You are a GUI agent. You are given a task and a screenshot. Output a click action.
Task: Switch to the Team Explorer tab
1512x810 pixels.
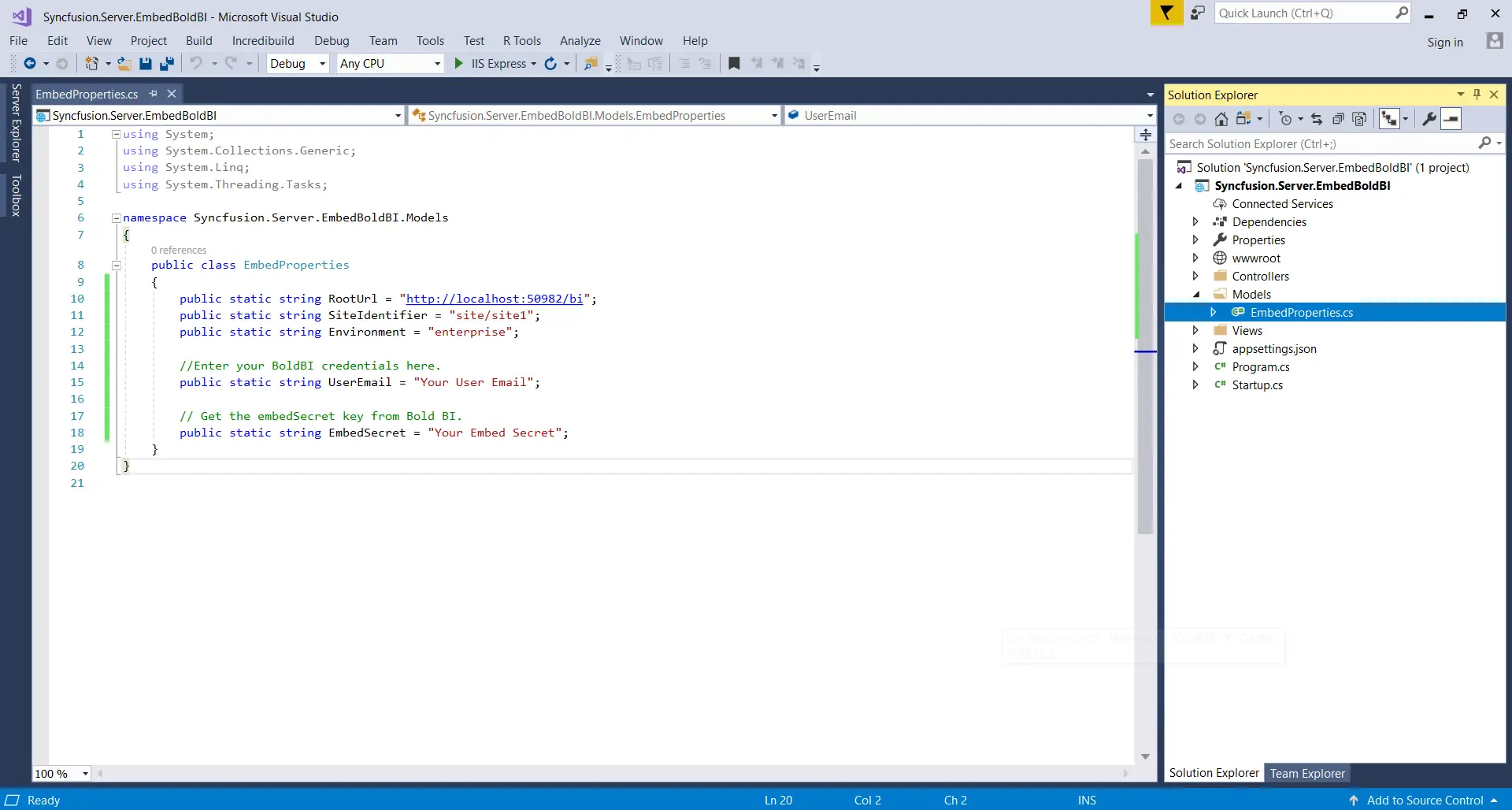click(1306, 774)
